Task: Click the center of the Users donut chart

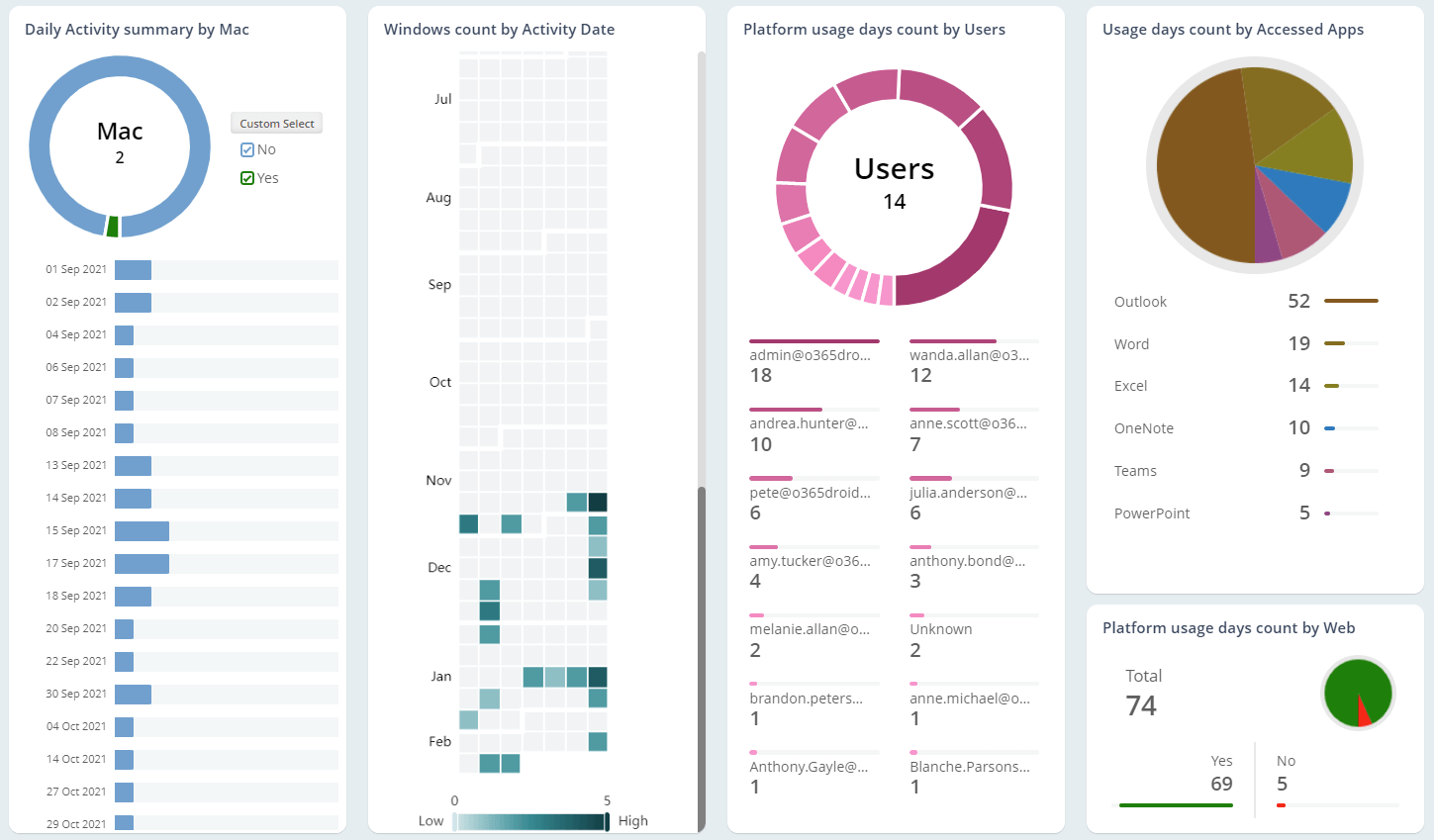Action: click(894, 184)
